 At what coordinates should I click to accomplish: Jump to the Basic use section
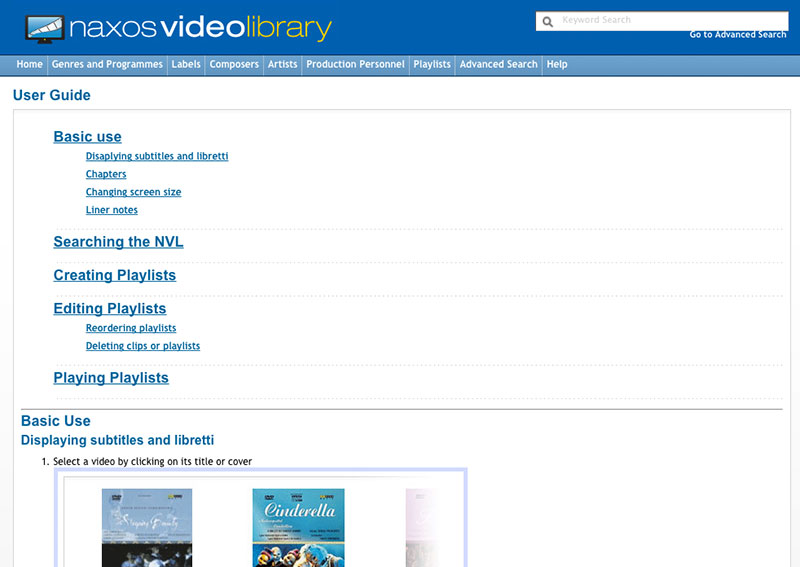click(87, 137)
